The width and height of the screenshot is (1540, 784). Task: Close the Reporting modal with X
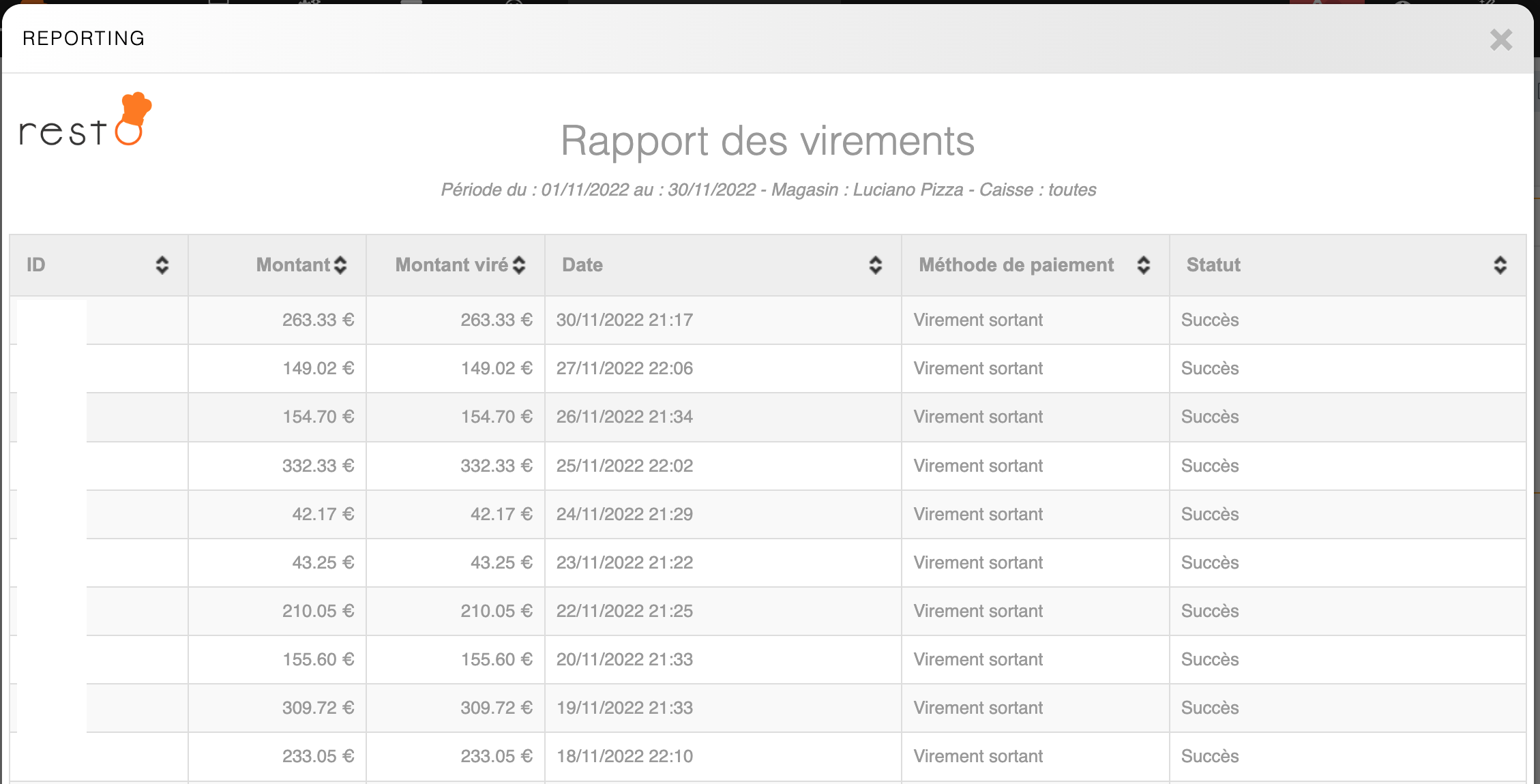point(1500,40)
